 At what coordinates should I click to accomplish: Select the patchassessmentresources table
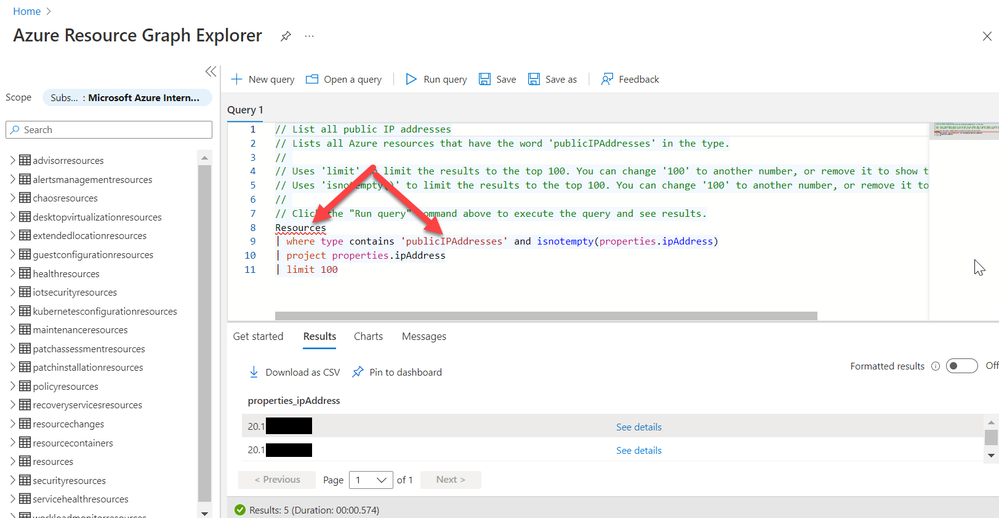click(x=89, y=349)
